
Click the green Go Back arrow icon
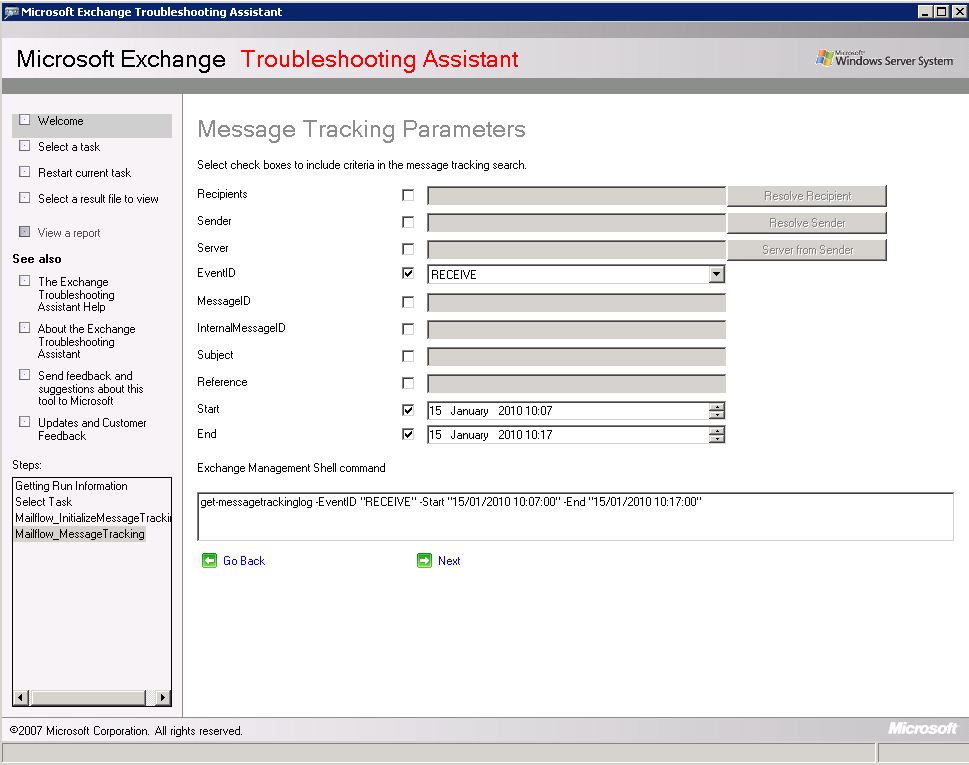(209, 560)
